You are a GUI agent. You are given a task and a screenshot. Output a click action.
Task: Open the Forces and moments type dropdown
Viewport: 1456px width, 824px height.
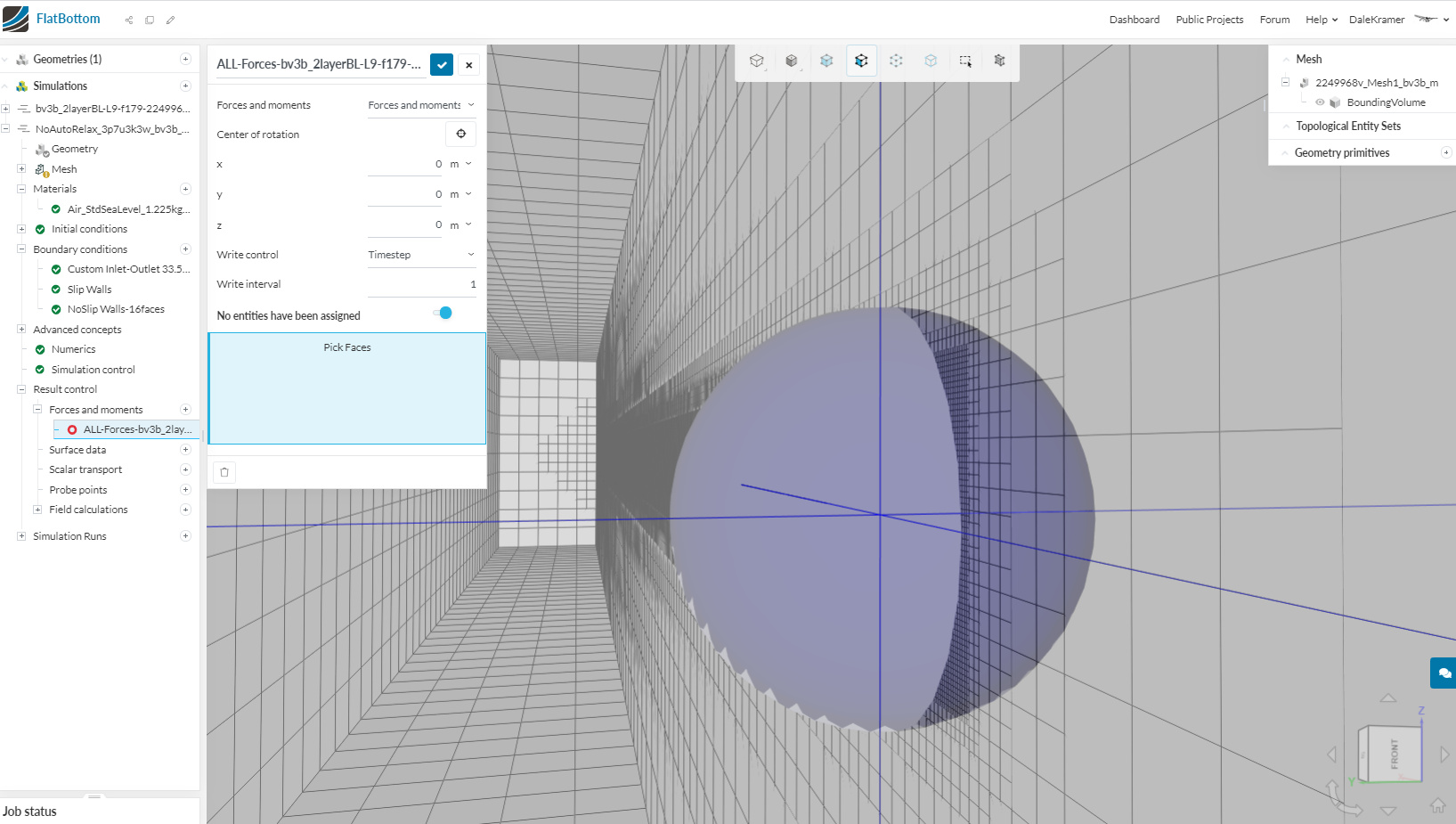421,105
